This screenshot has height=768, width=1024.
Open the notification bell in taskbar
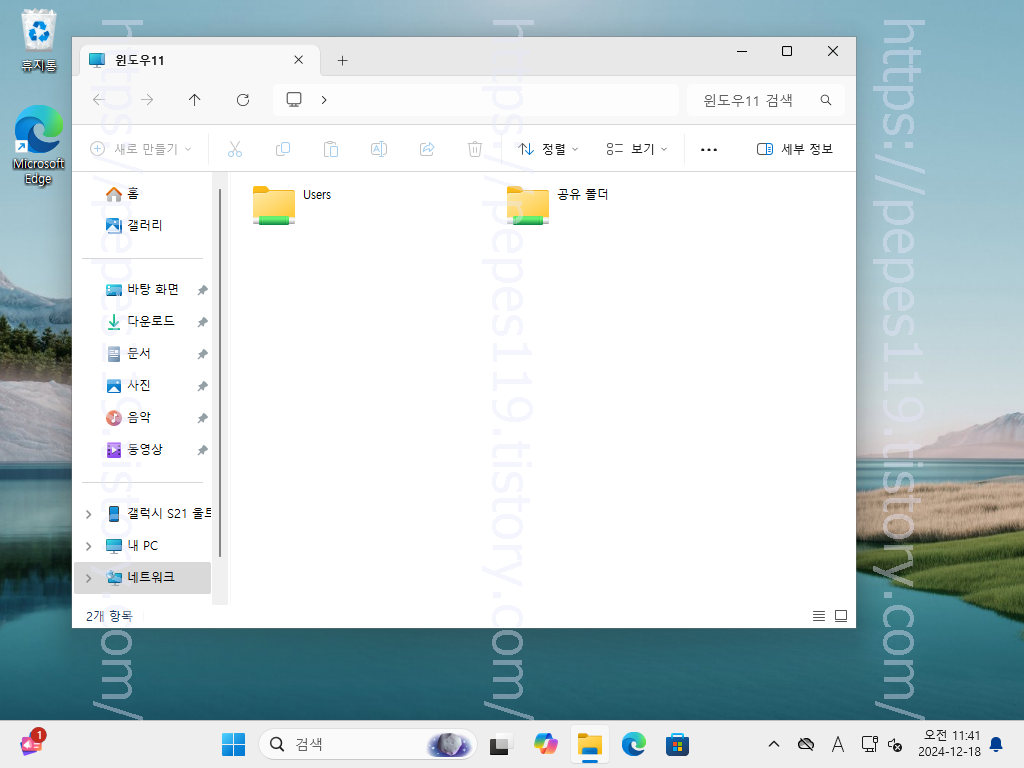(x=997, y=744)
